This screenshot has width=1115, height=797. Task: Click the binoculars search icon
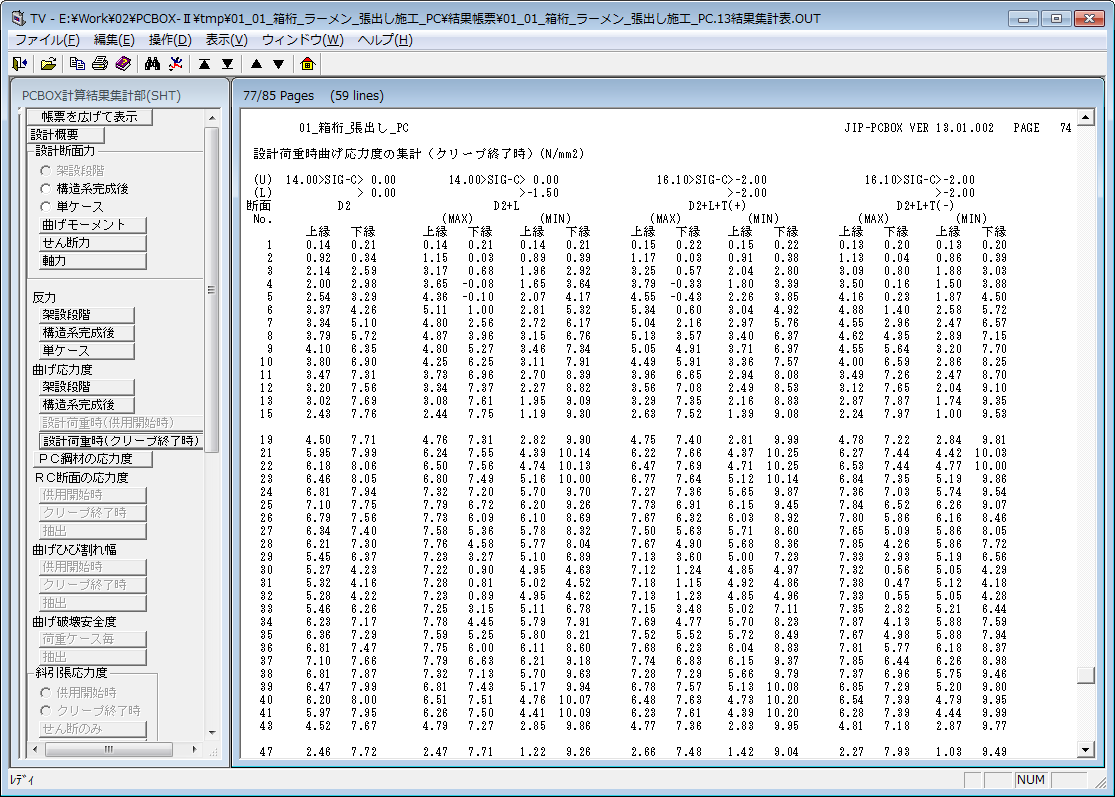(153, 64)
